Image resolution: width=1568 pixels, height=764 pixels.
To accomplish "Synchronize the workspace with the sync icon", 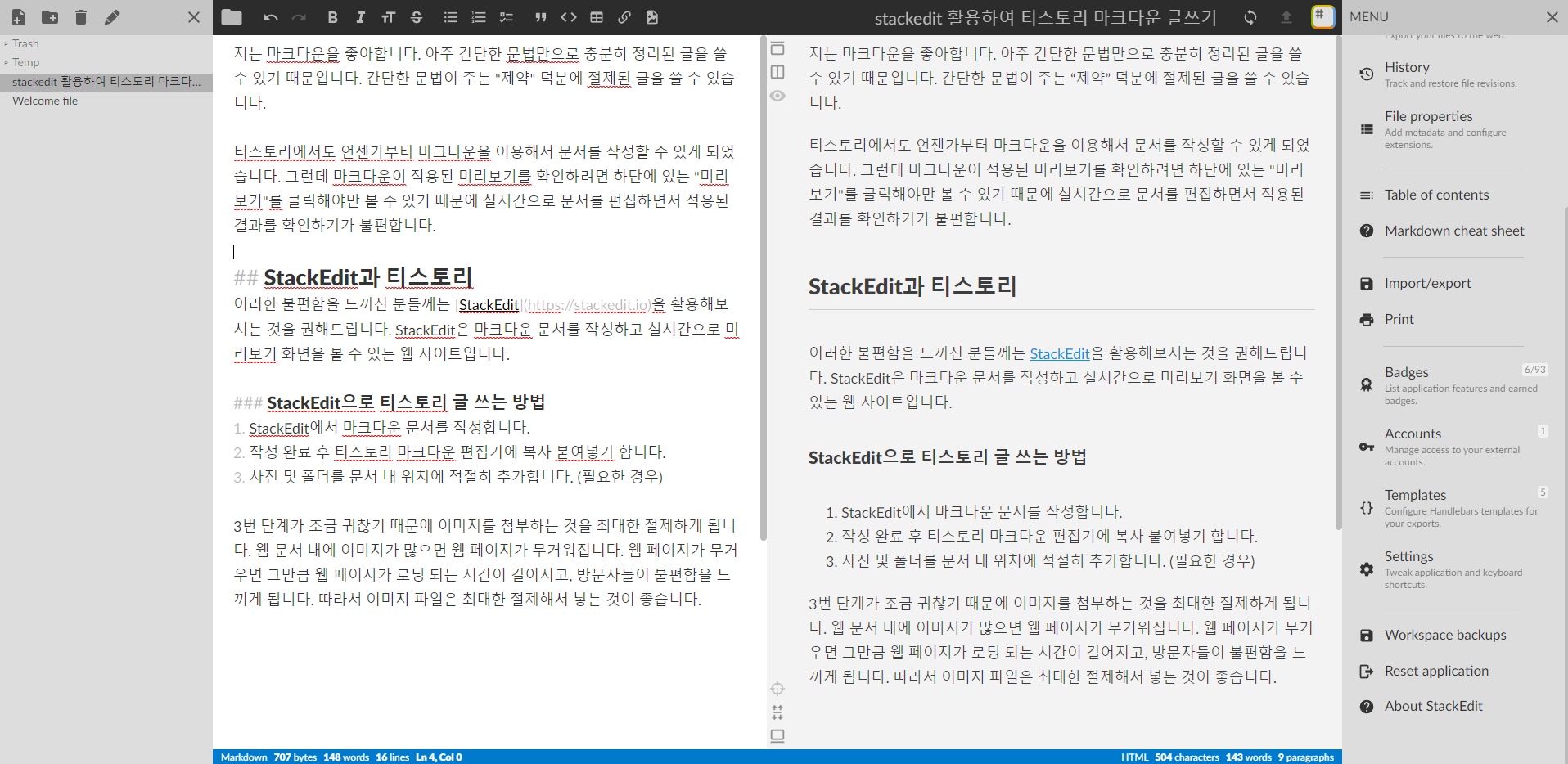I will click(1250, 17).
